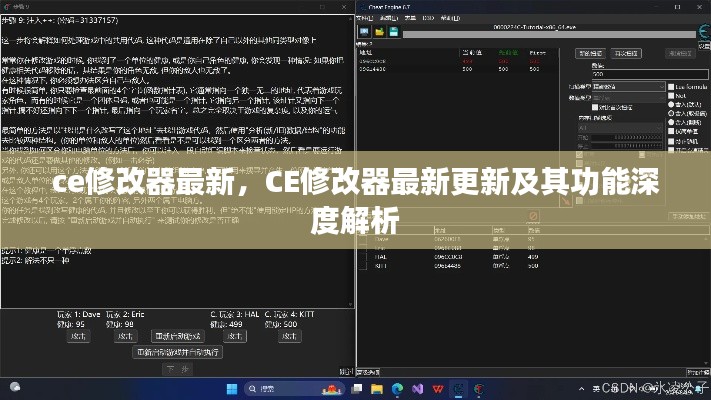Click the green previous value column header
This screenshot has height=400, width=711.
click(x=508, y=53)
